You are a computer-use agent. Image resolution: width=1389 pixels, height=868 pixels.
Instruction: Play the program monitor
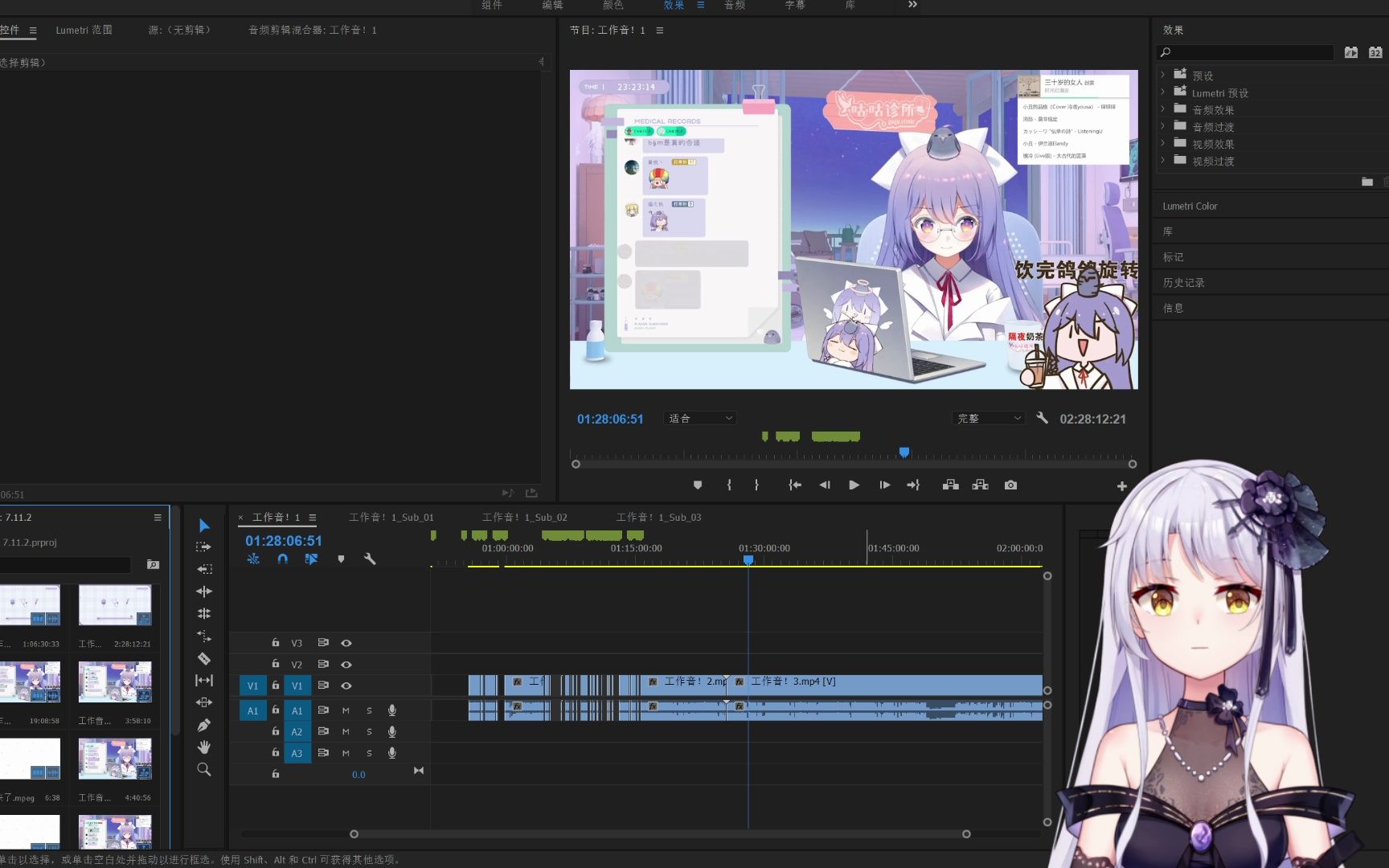[x=854, y=485]
